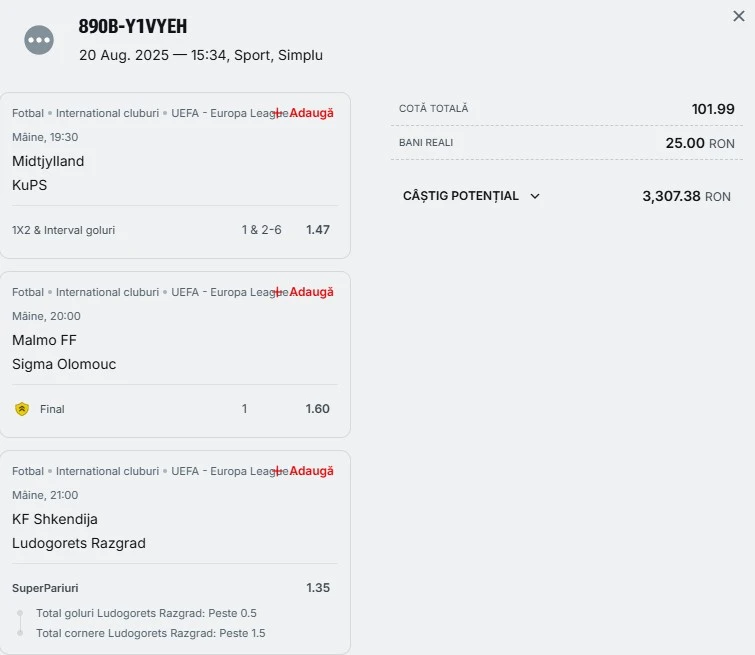Click the Câștig Potențial label
The image size is (755, 655).
(461, 196)
